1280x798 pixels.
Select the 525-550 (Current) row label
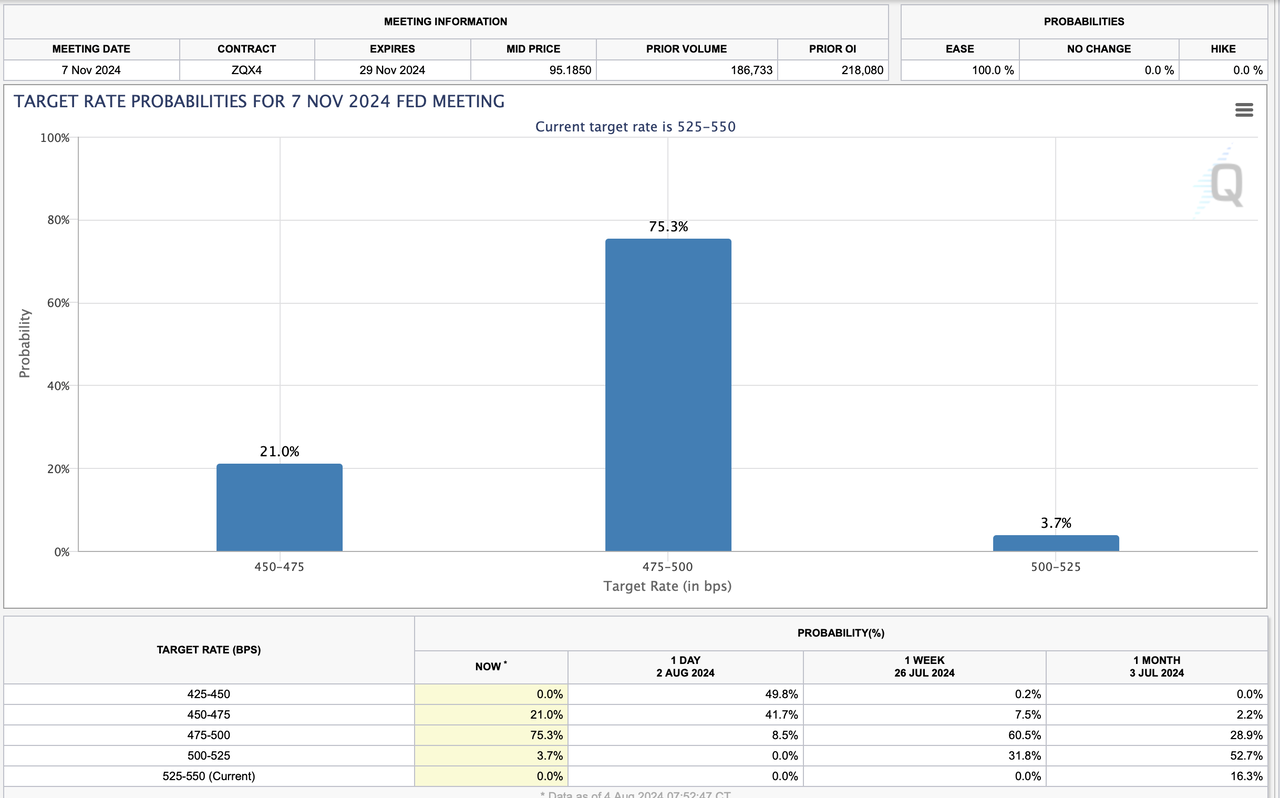(x=209, y=776)
